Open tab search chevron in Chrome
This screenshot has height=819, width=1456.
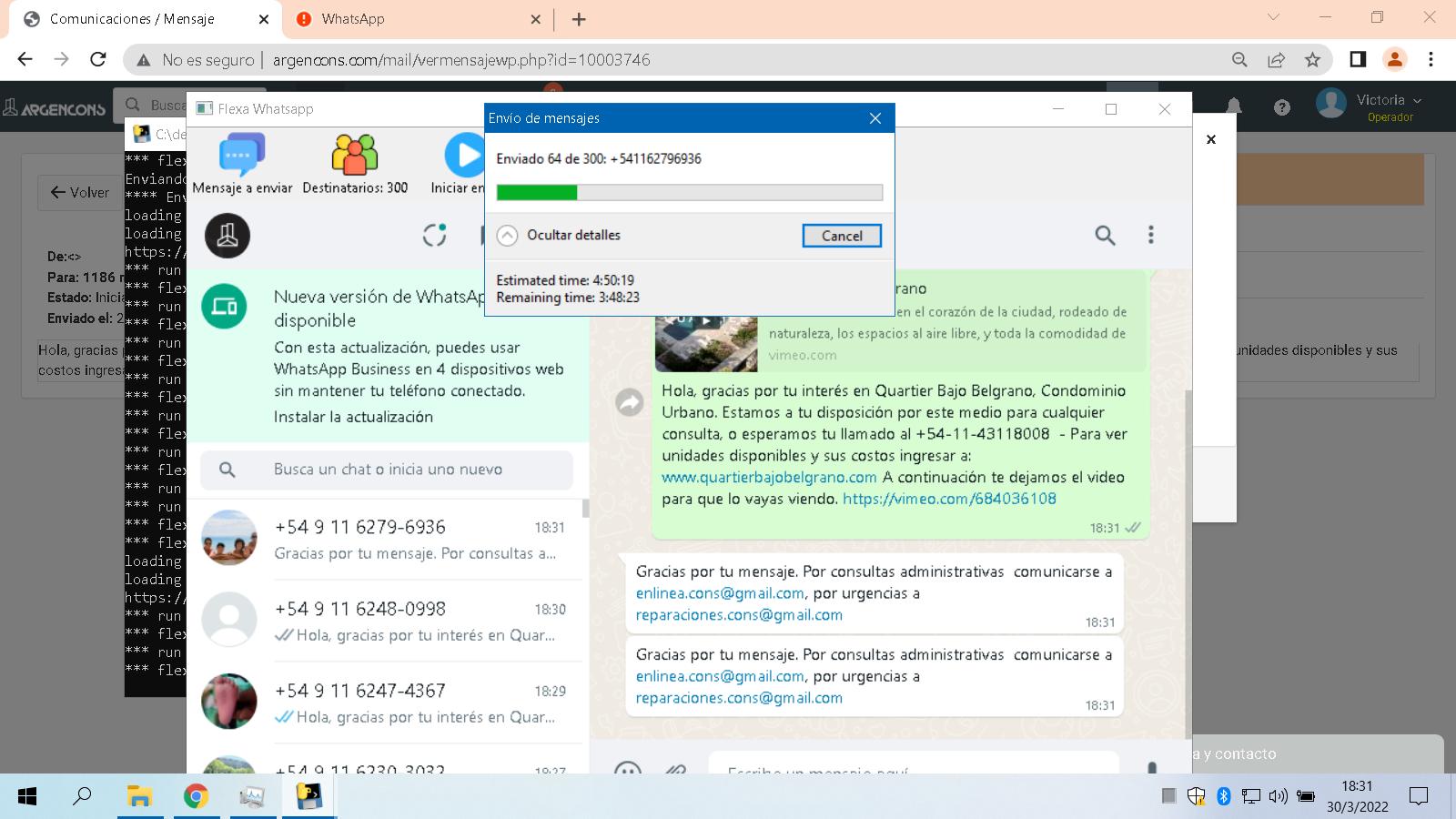1273,17
